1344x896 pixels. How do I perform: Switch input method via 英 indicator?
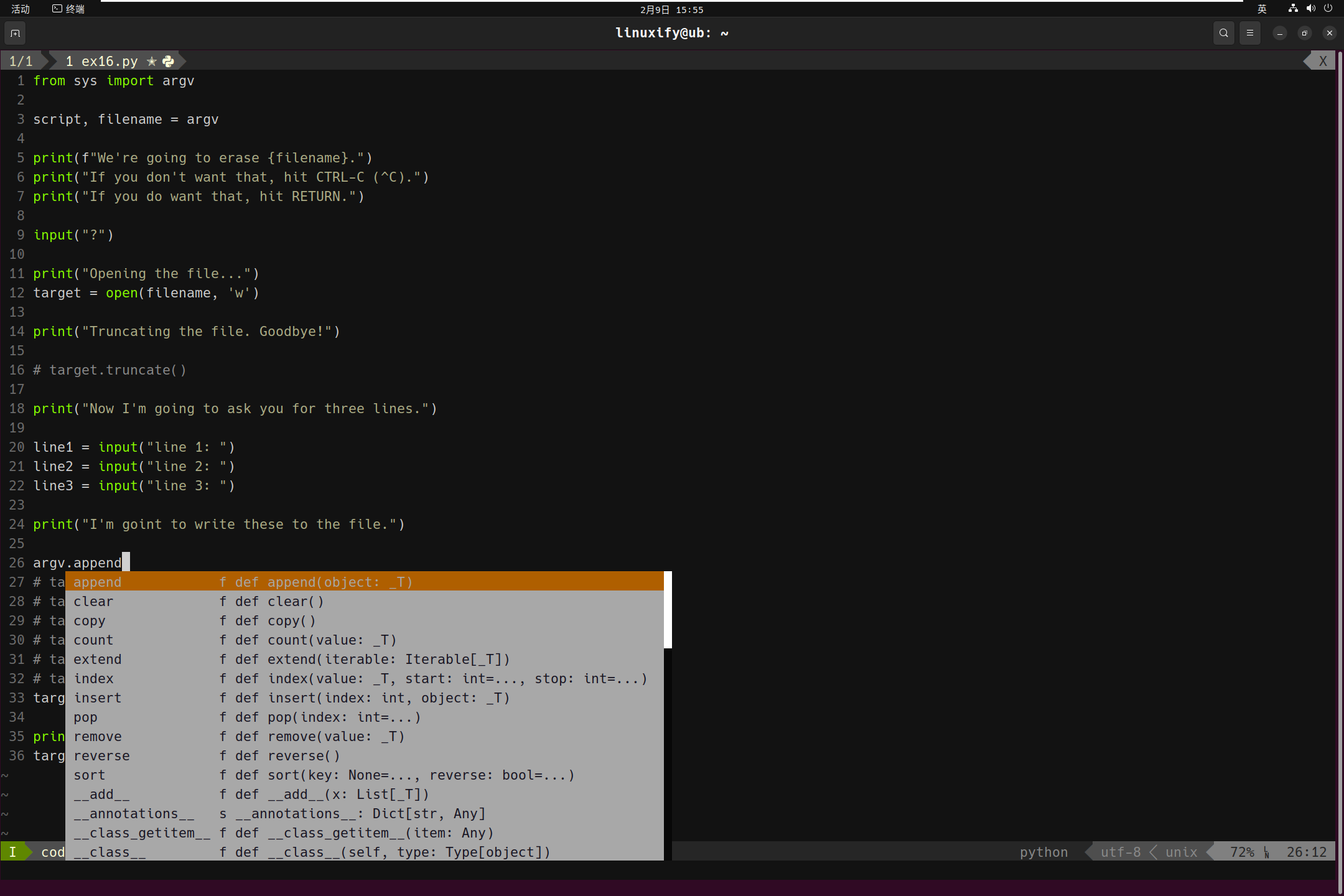(1261, 9)
